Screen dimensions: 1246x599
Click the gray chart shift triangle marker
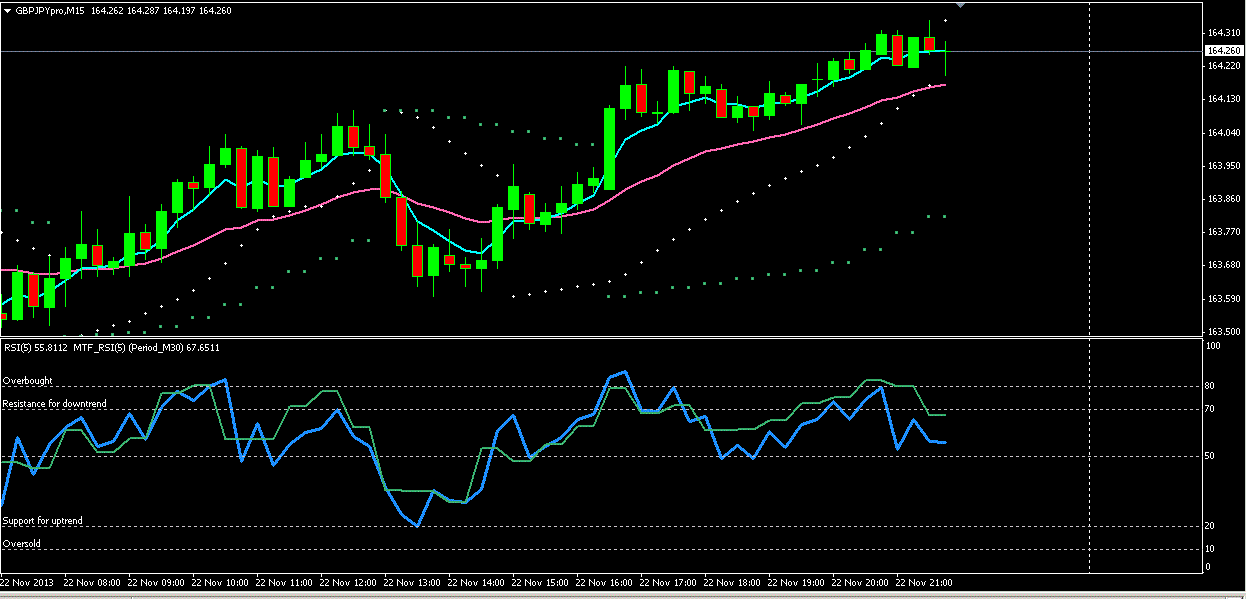pyautogui.click(x=961, y=6)
